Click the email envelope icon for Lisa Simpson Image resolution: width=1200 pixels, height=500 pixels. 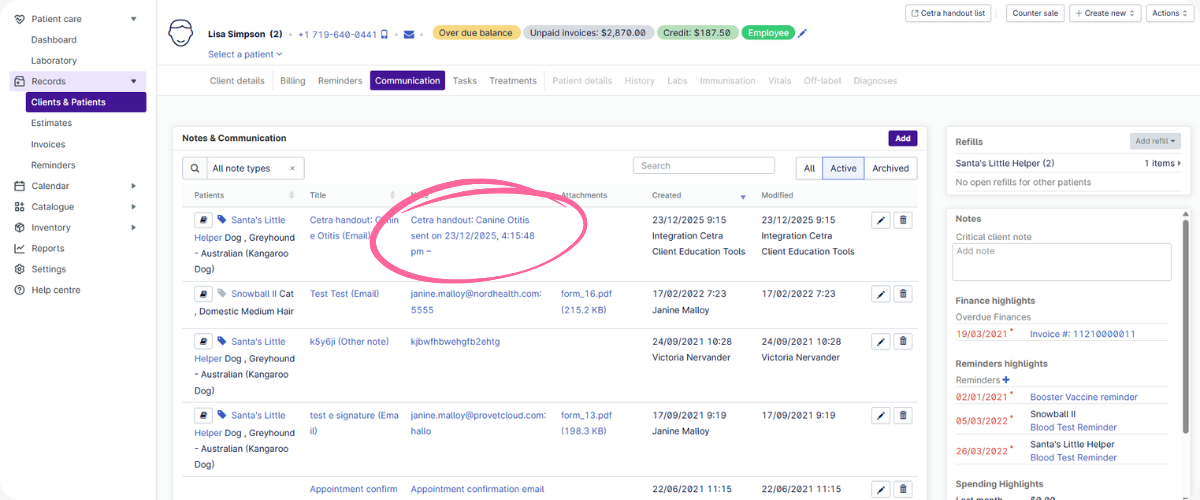(409, 34)
